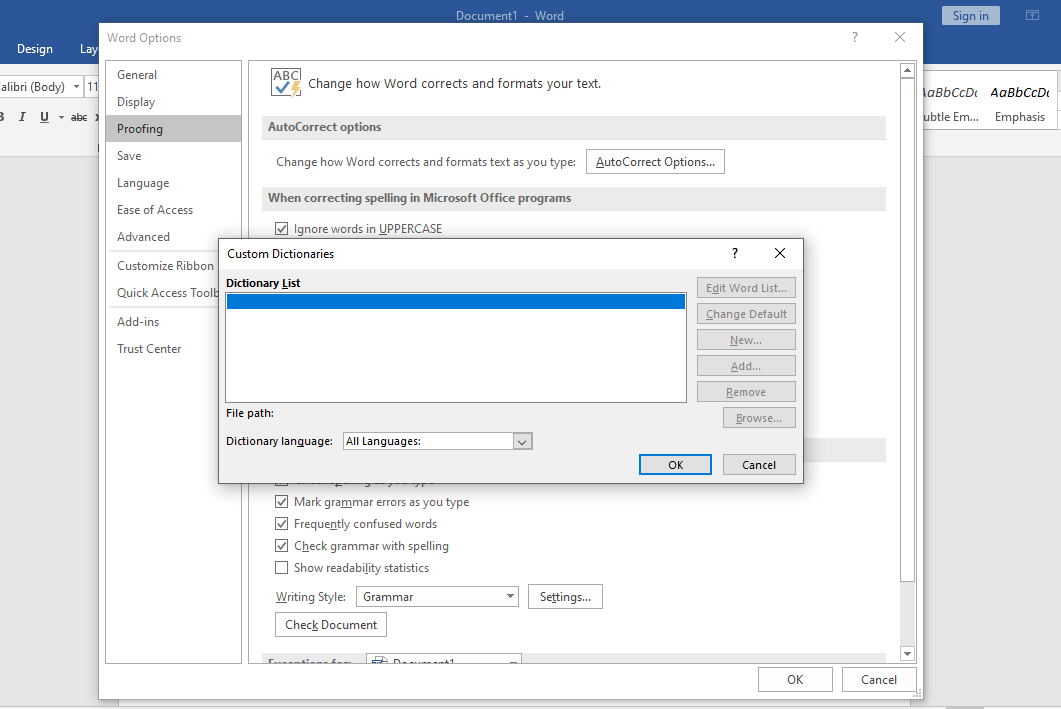Viewport: 1061px width, 709px height.
Task: Select the Ease of Access category
Action: 173,210
